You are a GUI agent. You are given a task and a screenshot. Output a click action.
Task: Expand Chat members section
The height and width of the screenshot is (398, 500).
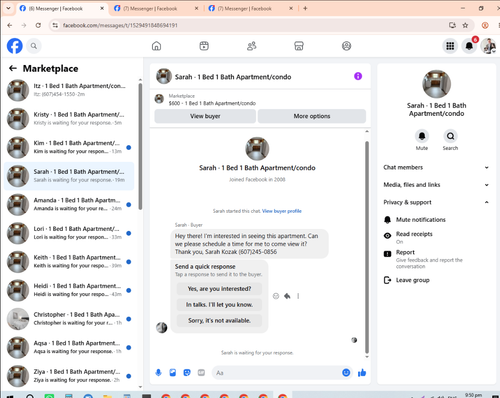436,167
